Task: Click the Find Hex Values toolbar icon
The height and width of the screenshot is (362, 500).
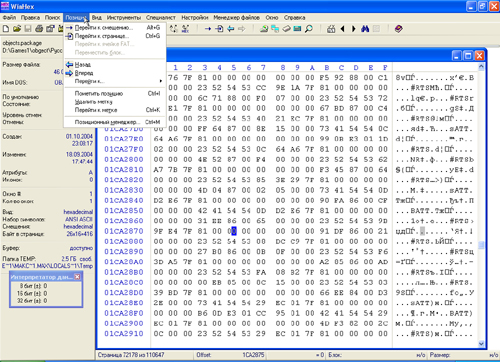Action: click(185, 29)
